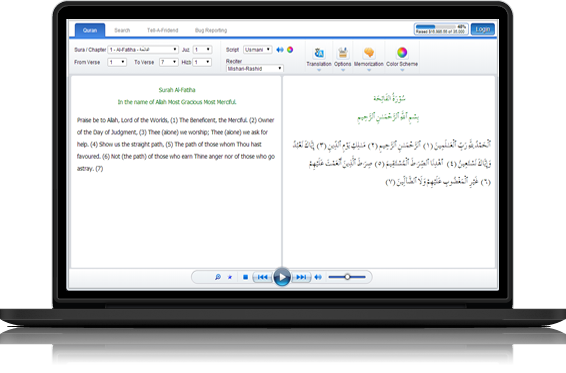Image resolution: width=566 pixels, height=373 pixels.
Task: Stop recitation with the stop button
Action: 245,277
